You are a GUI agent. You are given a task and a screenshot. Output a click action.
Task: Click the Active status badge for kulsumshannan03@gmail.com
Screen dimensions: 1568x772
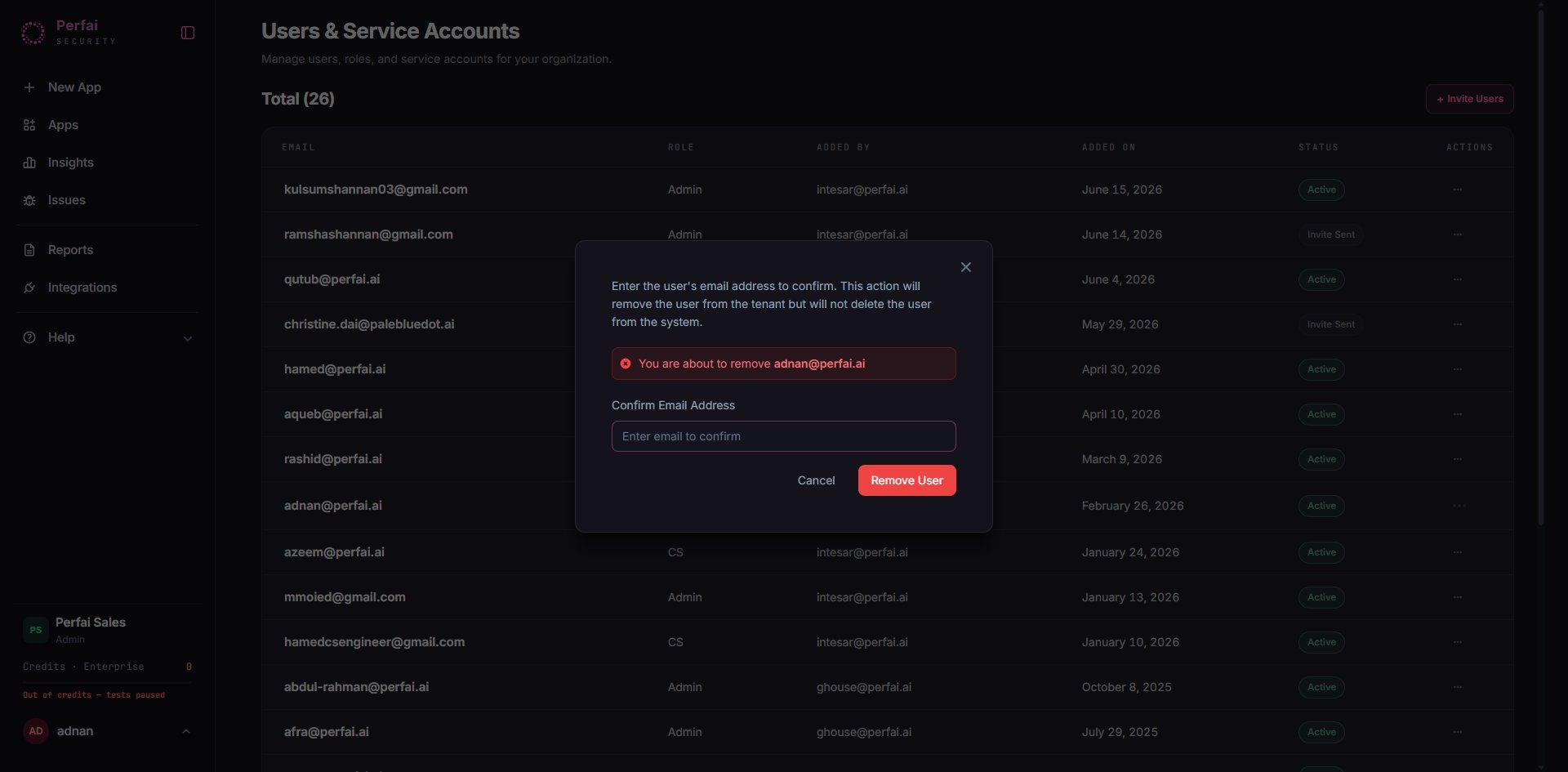1321,190
